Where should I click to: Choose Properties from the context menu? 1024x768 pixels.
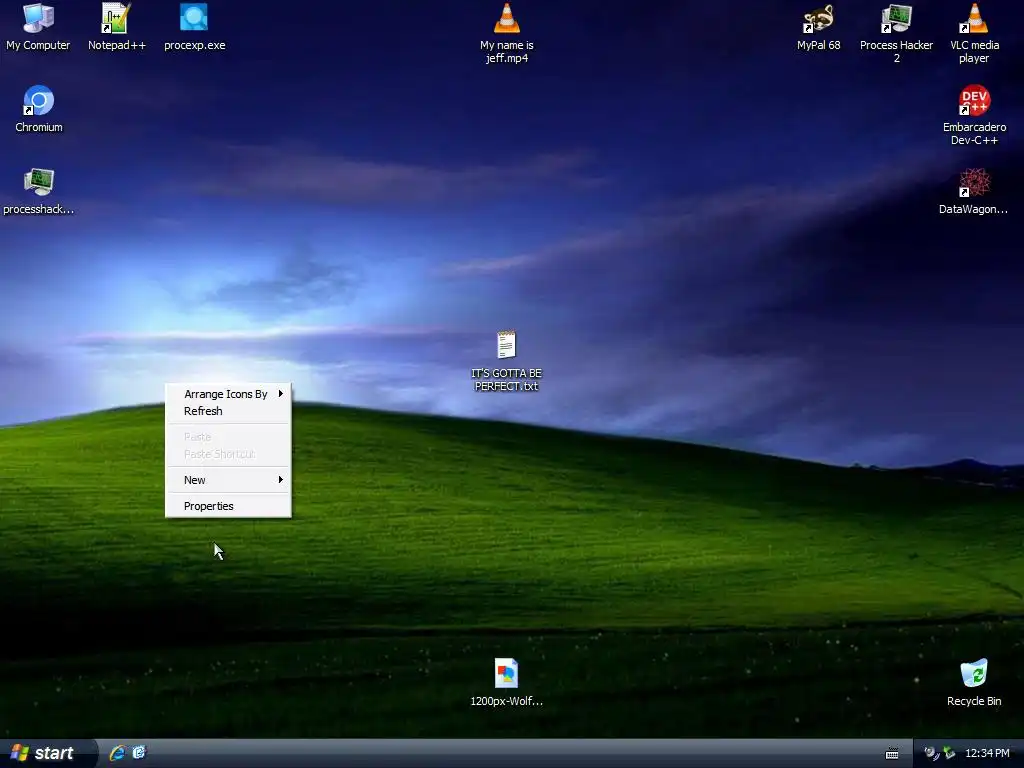(x=228, y=506)
